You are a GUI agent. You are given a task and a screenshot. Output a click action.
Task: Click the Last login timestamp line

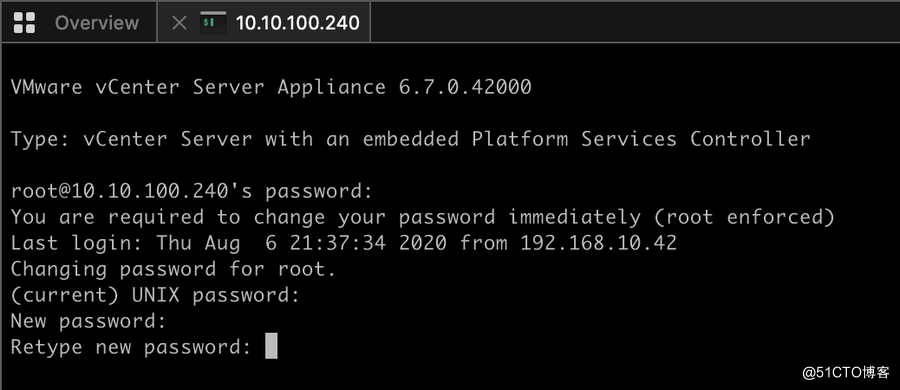[x=344, y=243]
